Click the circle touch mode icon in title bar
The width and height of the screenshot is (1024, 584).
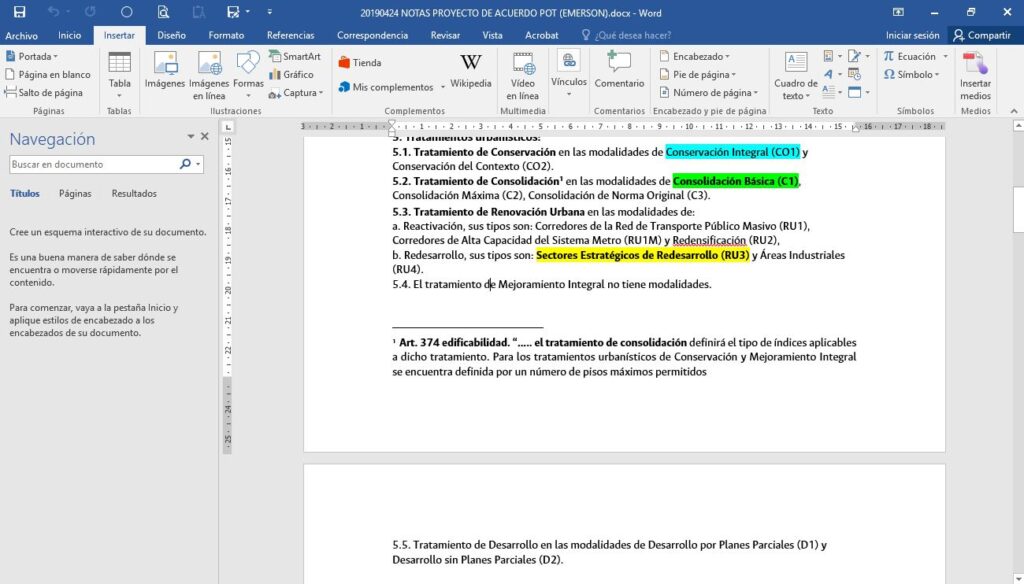pyautogui.click(x=127, y=12)
